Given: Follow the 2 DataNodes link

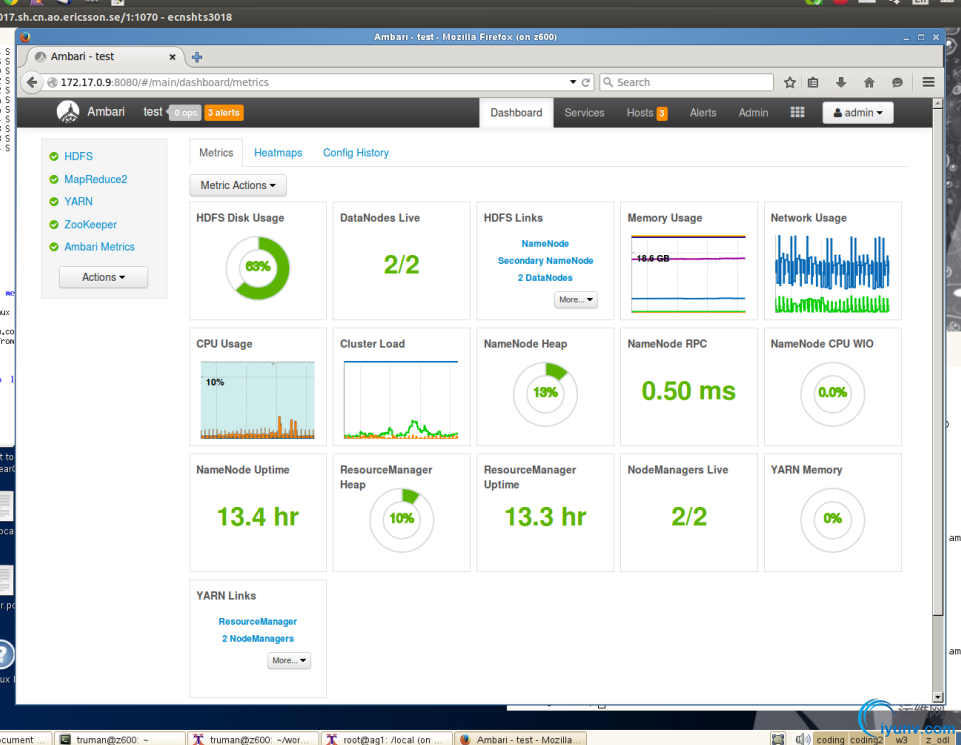Looking at the screenshot, I should pyautogui.click(x=545, y=278).
